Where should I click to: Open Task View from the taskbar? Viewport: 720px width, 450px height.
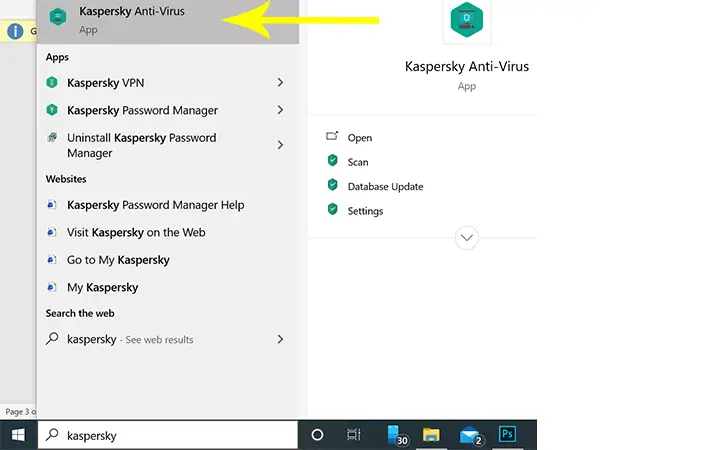354,434
